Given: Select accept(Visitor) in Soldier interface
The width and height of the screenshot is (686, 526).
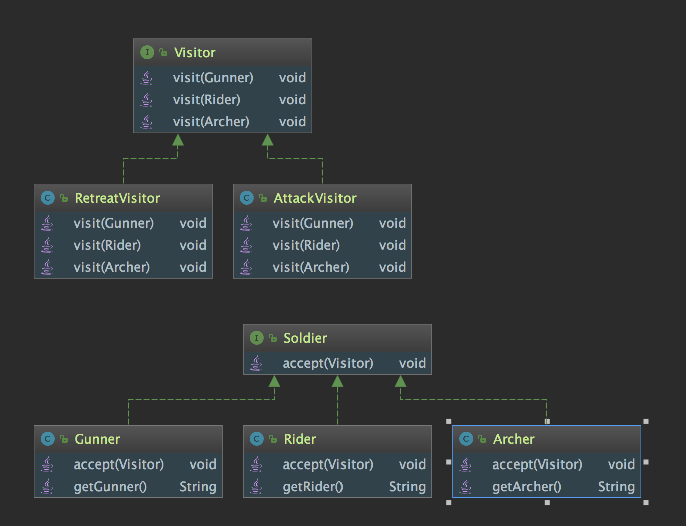Looking at the screenshot, I should pyautogui.click(x=328, y=363).
